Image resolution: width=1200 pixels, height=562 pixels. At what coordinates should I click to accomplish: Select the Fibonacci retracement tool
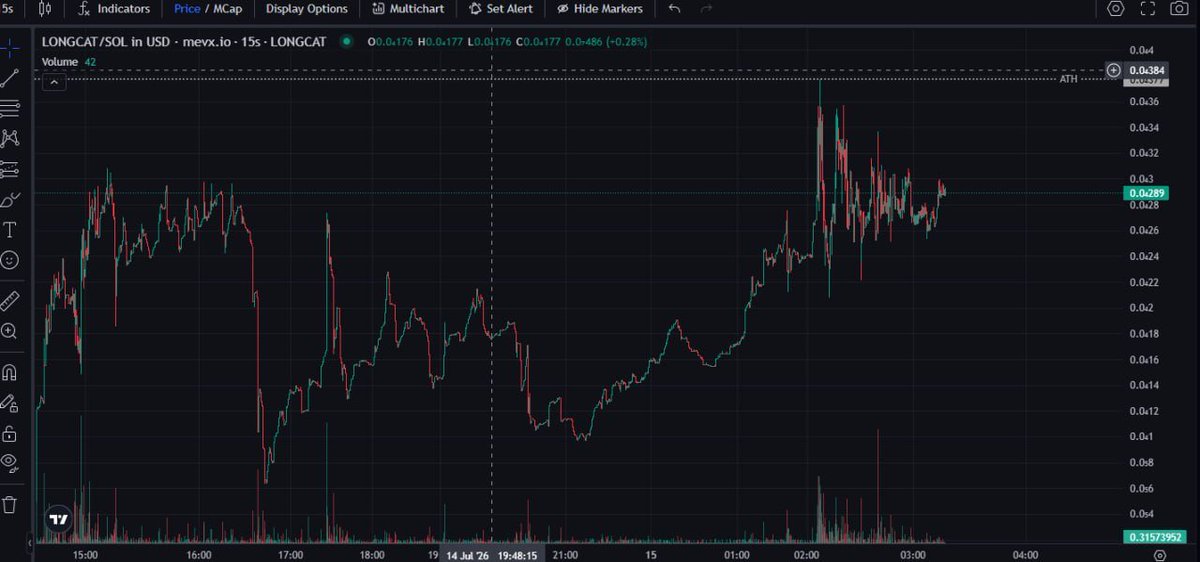(x=10, y=108)
